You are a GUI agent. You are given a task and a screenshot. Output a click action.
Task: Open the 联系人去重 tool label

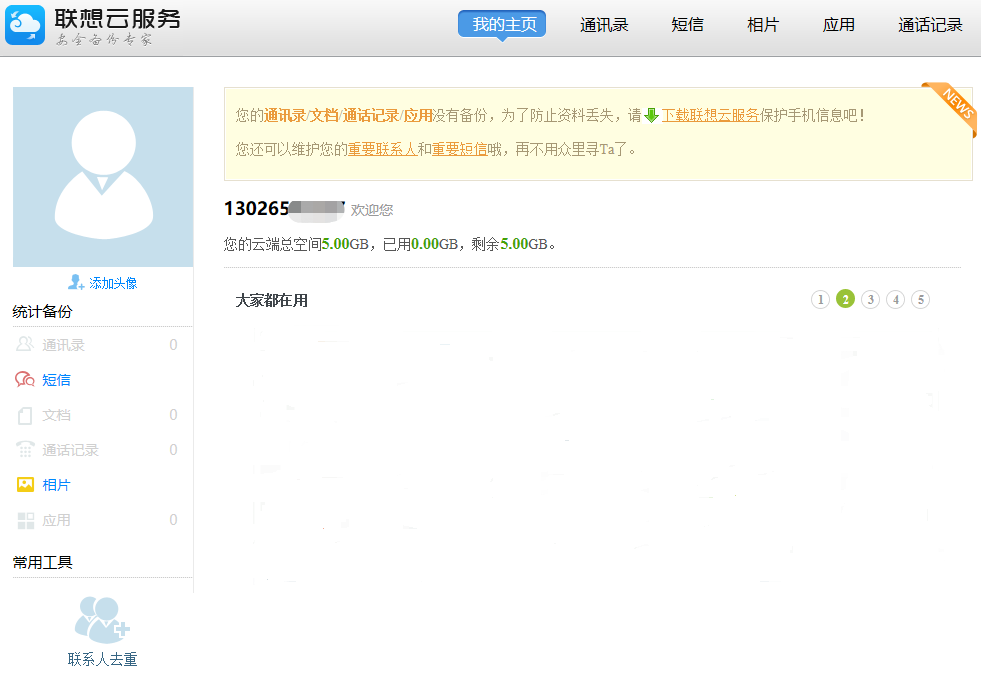pyautogui.click(x=103, y=659)
